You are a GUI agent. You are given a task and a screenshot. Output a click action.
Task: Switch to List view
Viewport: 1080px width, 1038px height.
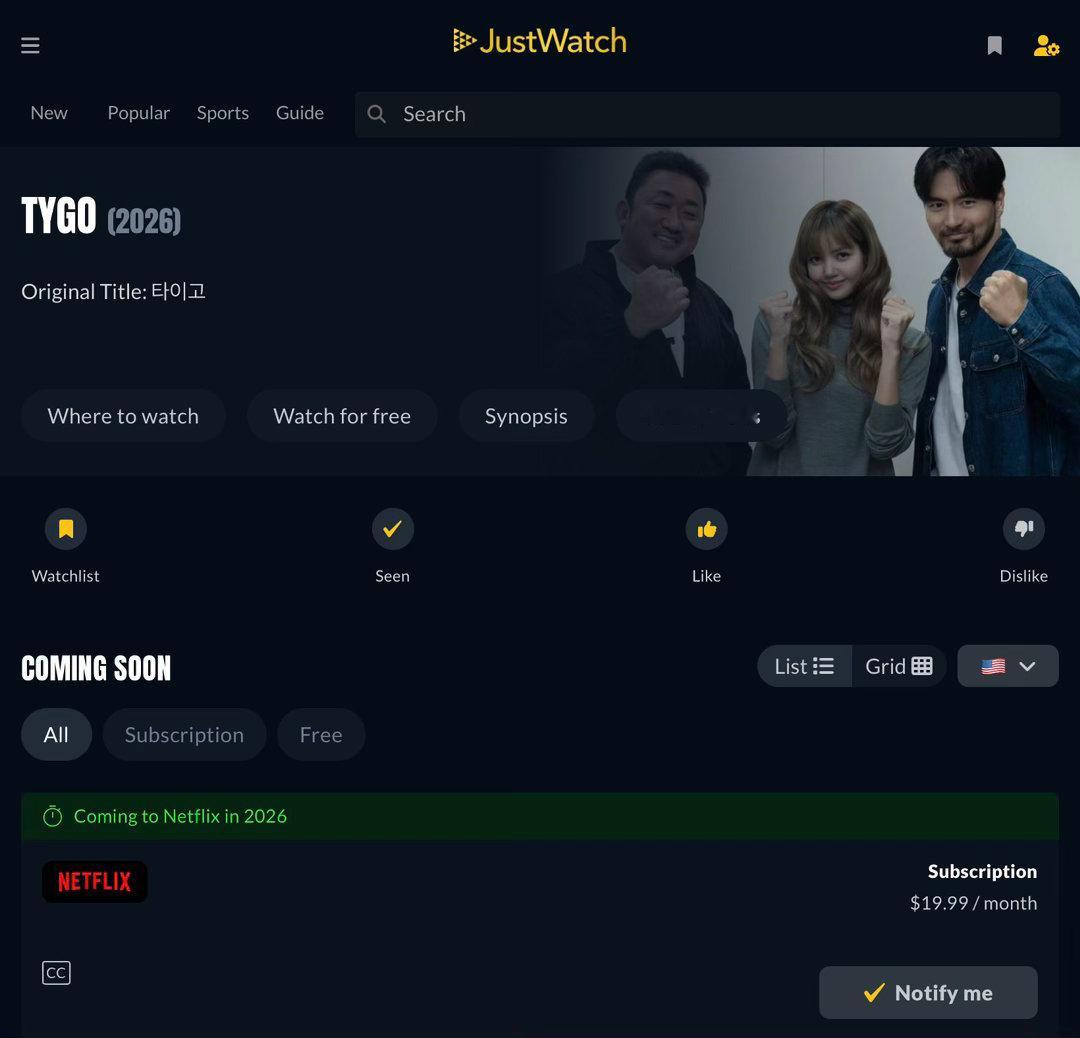pos(804,666)
